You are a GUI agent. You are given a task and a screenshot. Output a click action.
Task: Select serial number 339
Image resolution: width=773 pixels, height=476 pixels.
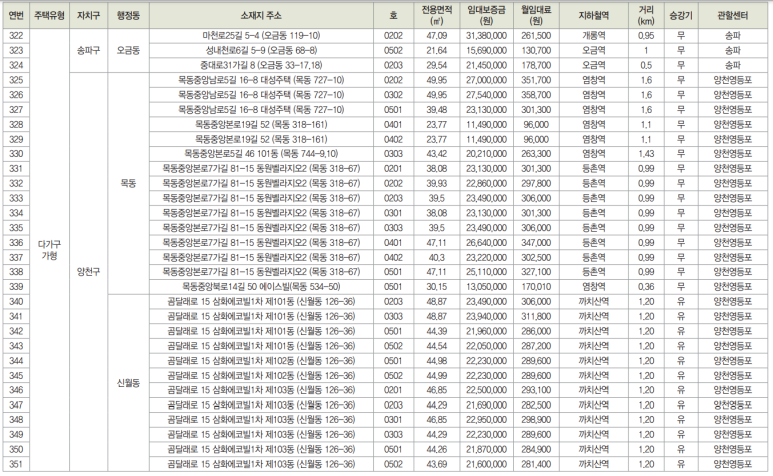click(x=16, y=287)
